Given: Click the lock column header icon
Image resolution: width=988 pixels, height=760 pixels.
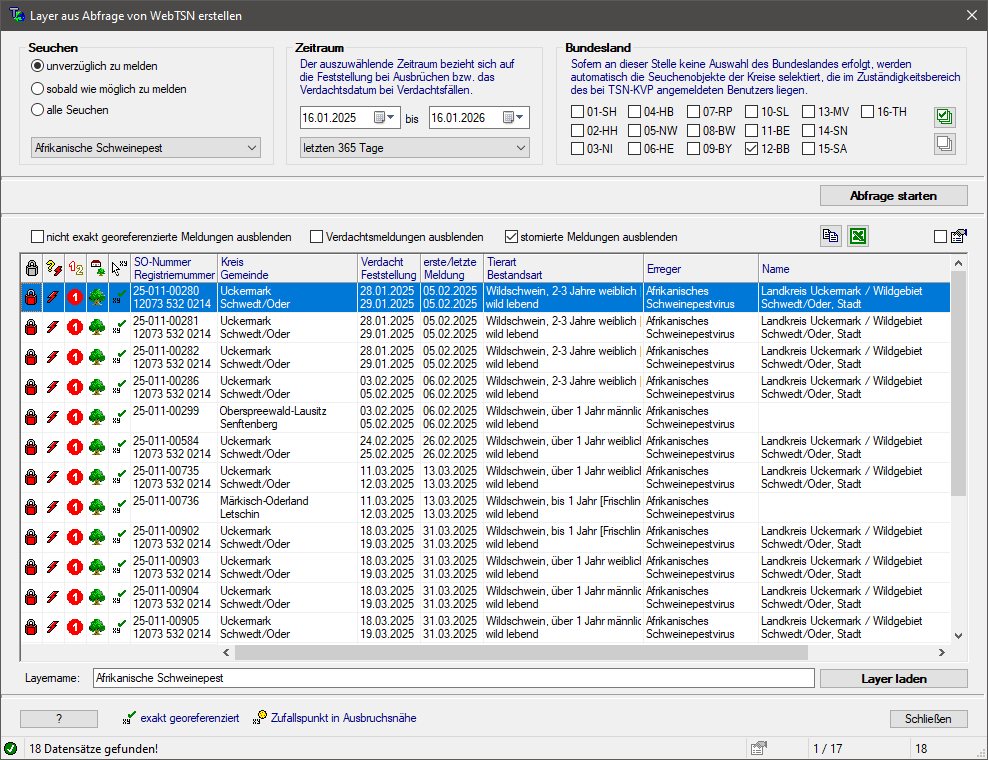Looking at the screenshot, I should [x=32, y=268].
